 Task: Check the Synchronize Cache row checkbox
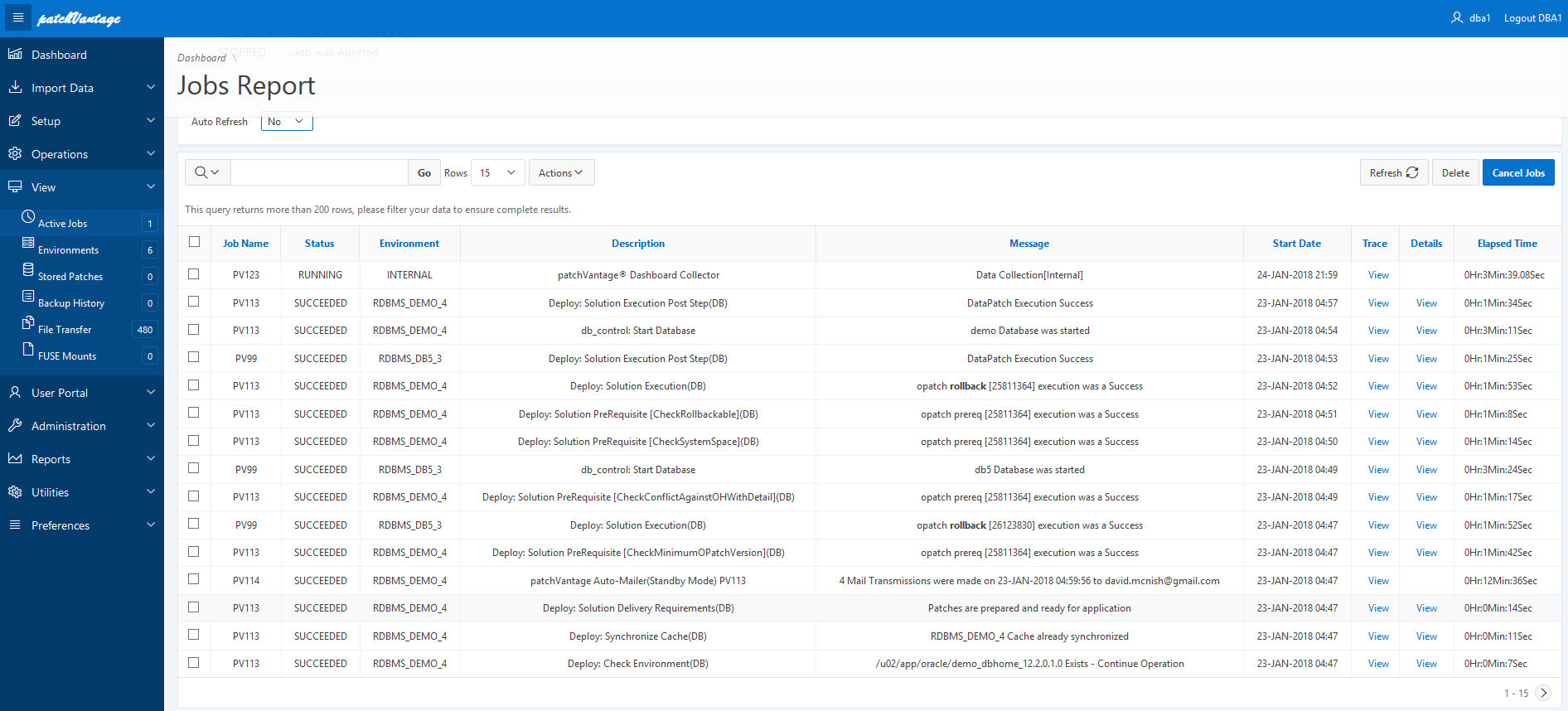click(x=194, y=635)
